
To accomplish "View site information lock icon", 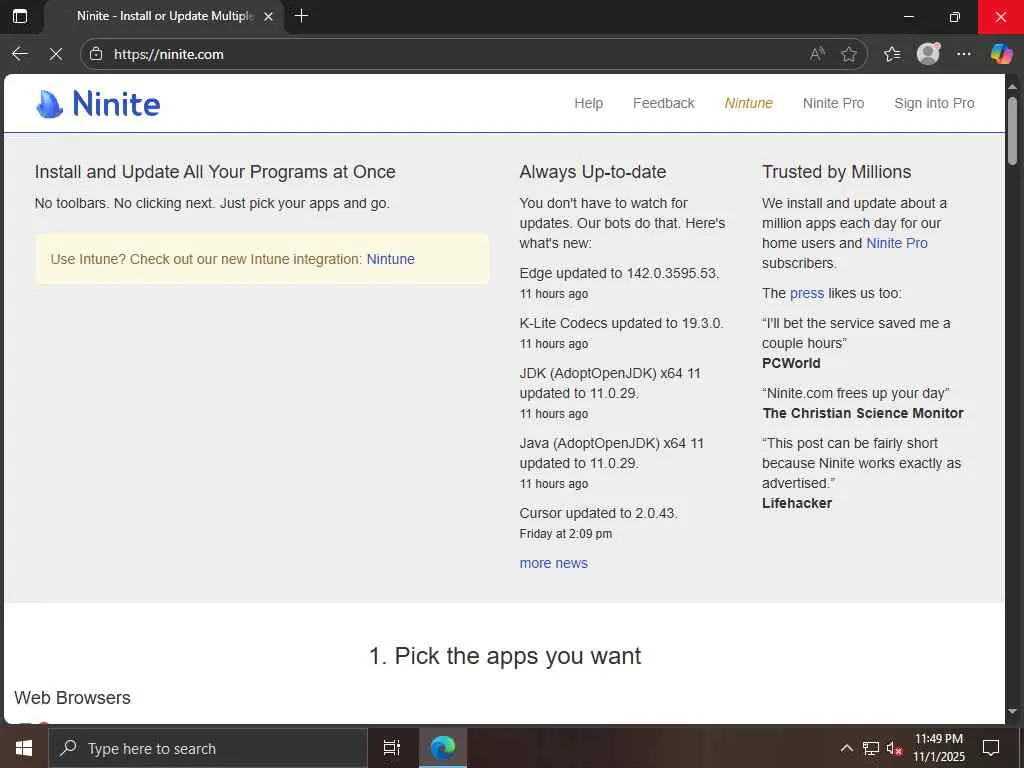I will point(96,54).
